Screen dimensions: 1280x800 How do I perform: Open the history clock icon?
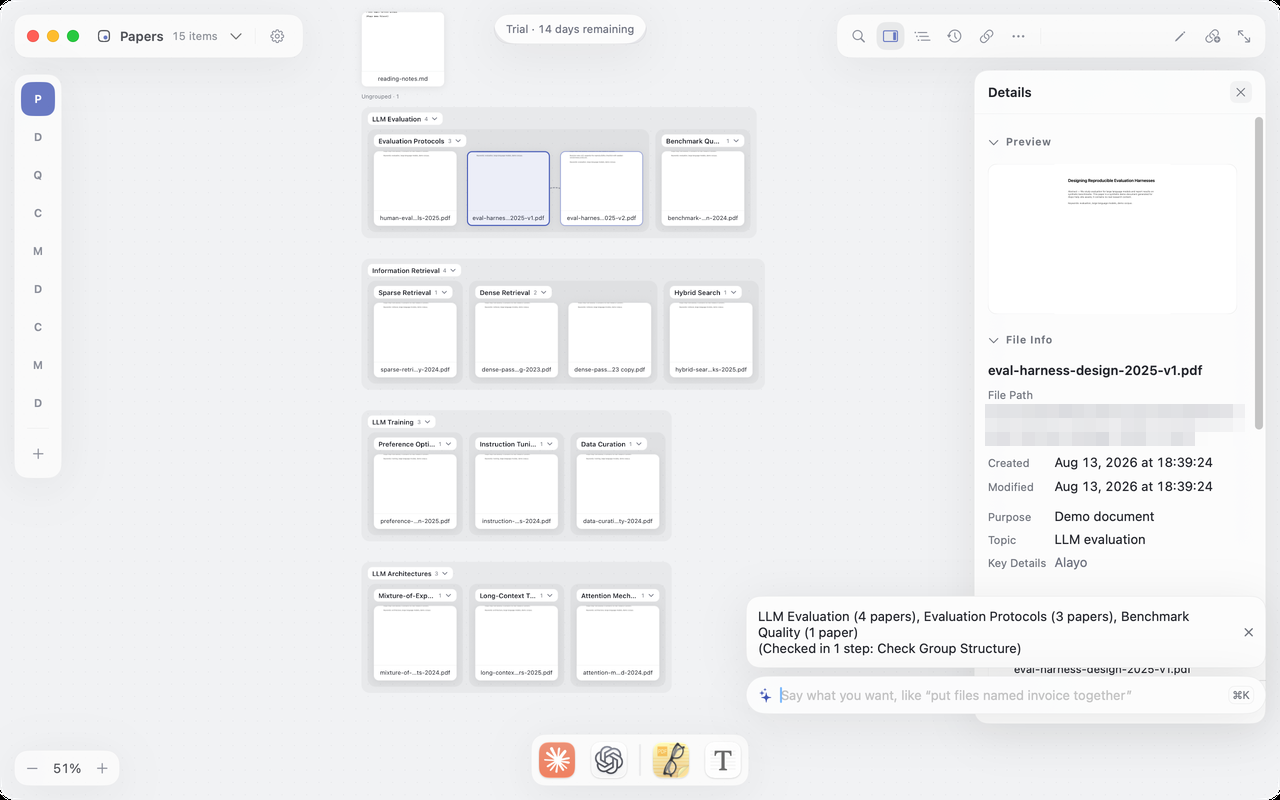pyautogui.click(x=954, y=36)
